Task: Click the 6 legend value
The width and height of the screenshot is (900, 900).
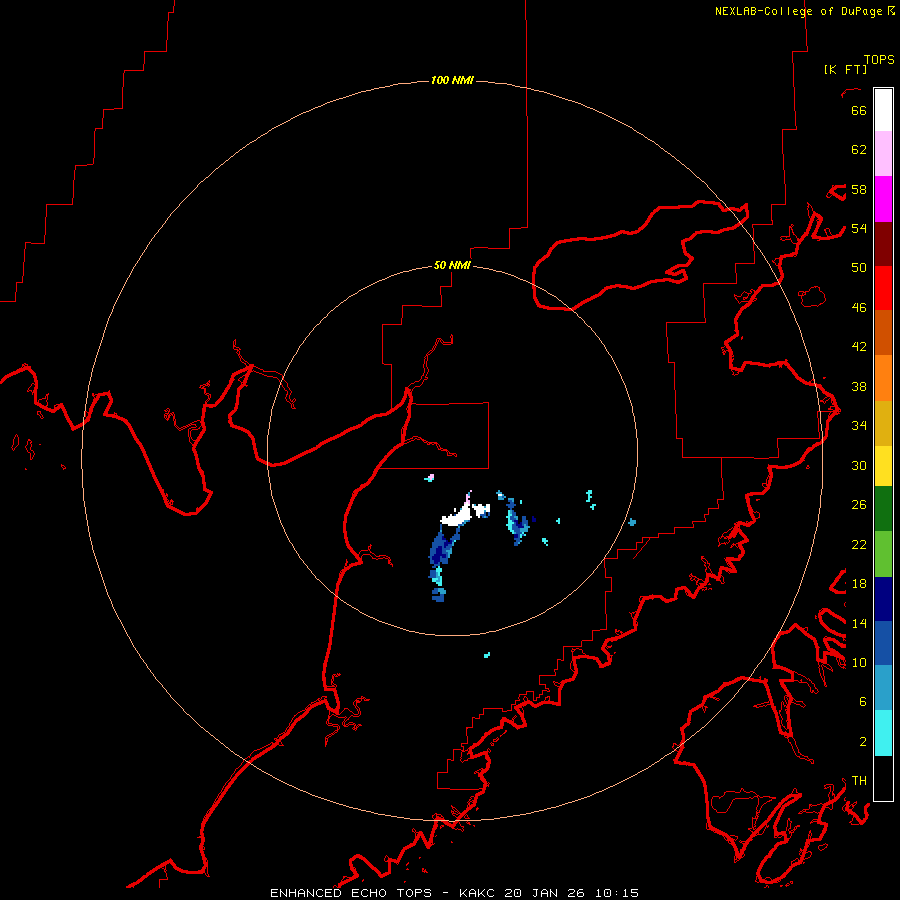Action: (863, 702)
